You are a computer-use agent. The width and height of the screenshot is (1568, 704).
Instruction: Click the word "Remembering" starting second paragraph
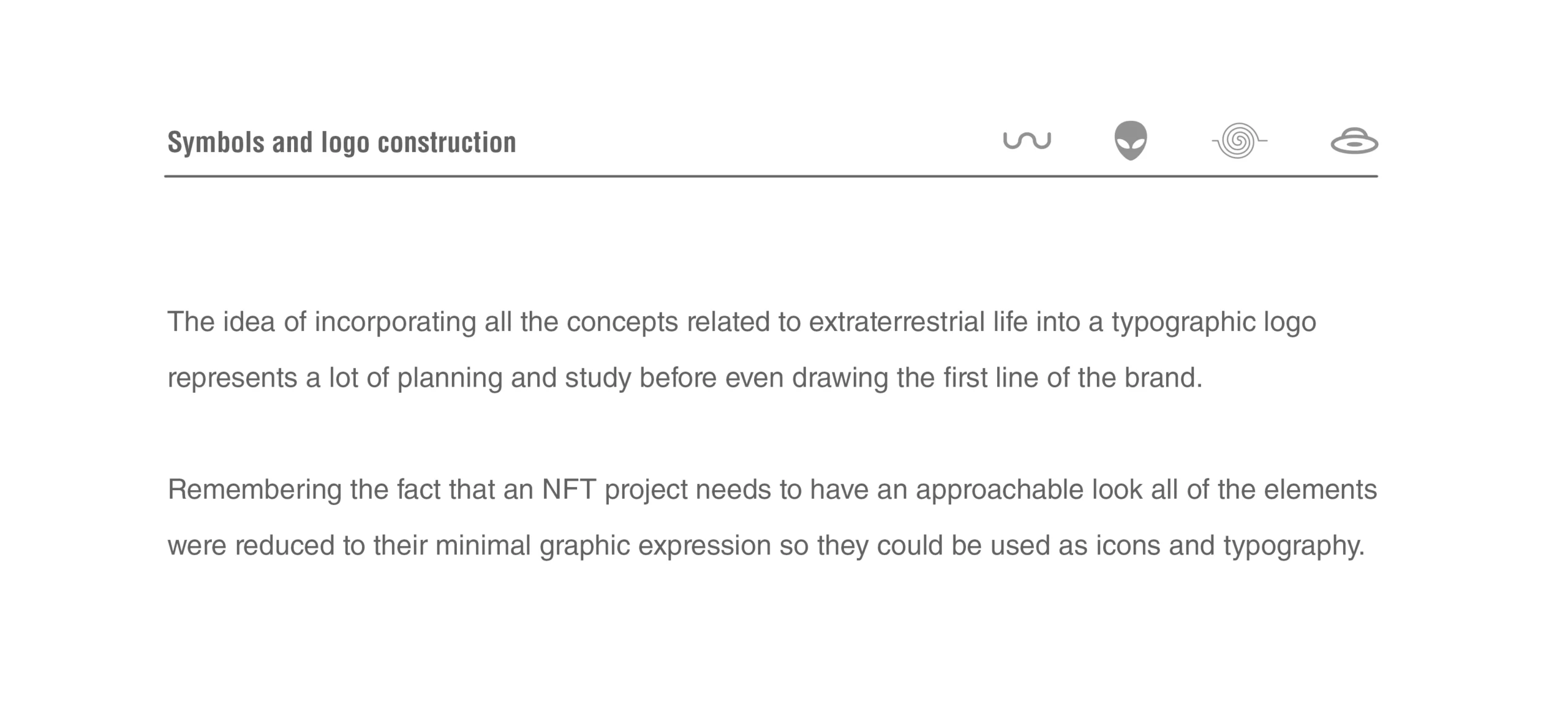254,490
